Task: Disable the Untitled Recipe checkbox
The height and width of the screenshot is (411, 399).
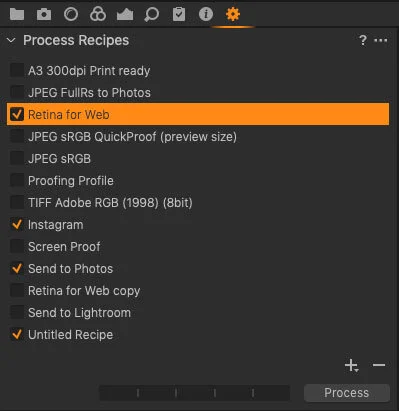Action: [x=17, y=334]
